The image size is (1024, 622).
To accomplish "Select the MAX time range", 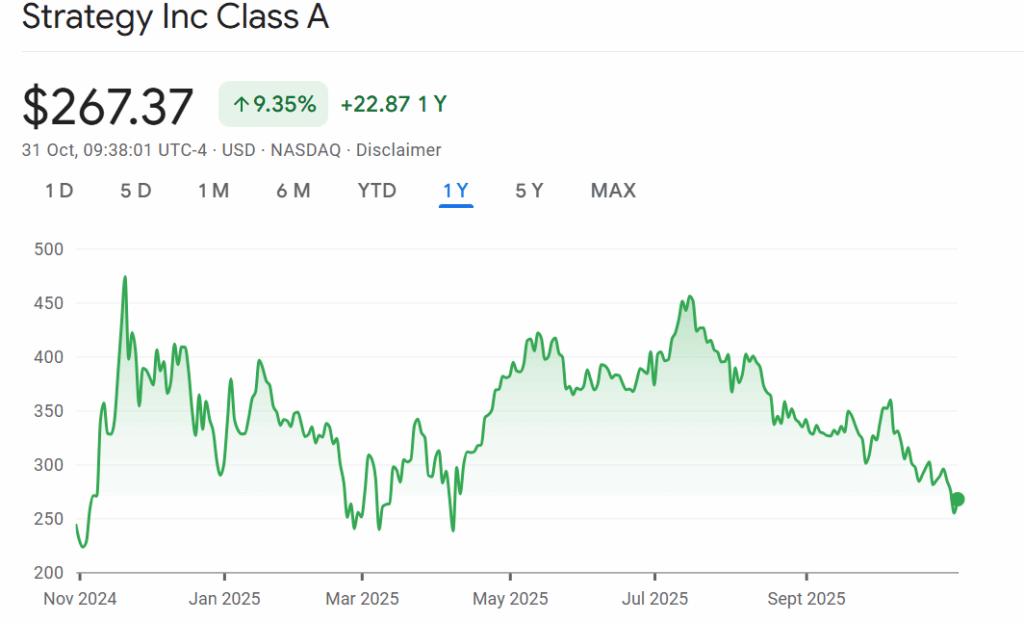I will [x=612, y=190].
